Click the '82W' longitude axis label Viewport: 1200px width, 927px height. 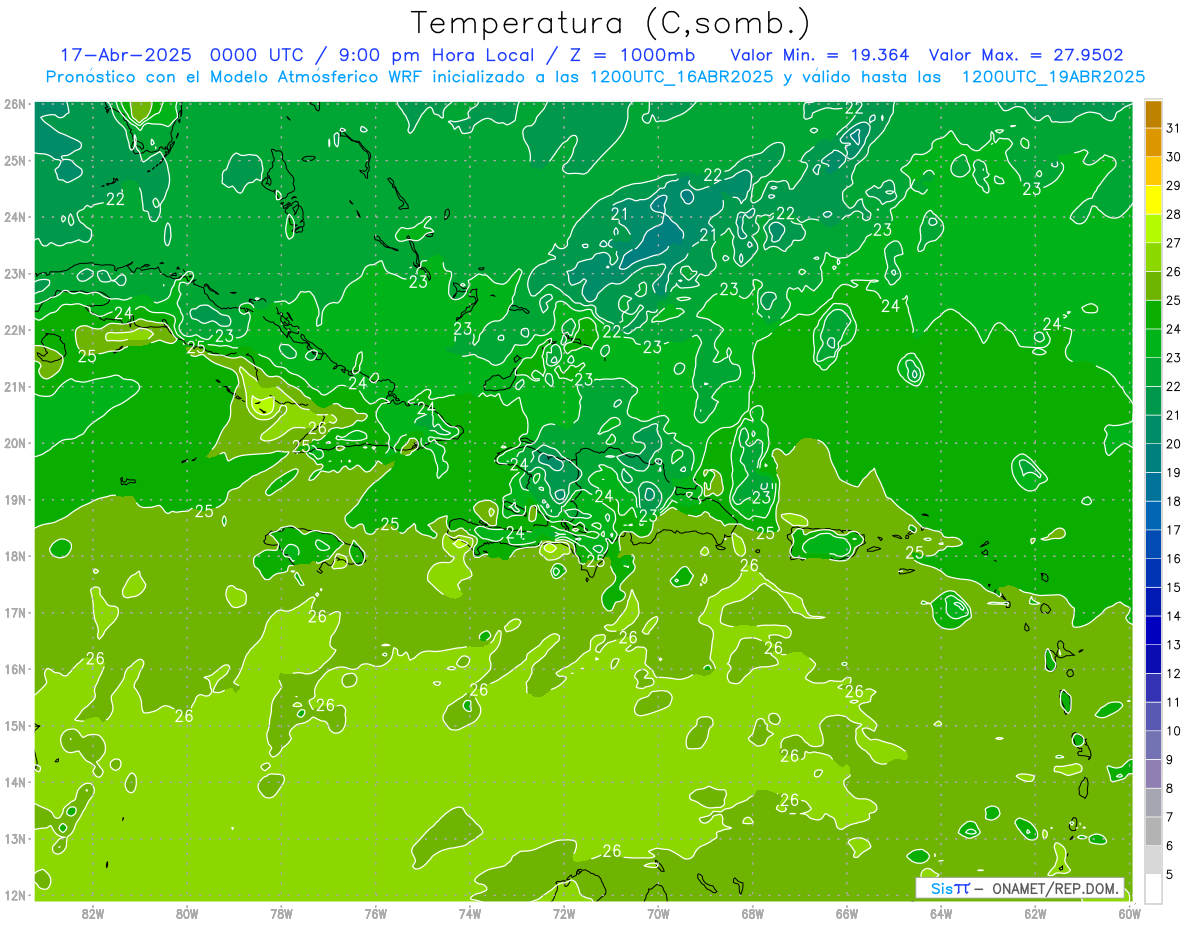click(x=93, y=913)
